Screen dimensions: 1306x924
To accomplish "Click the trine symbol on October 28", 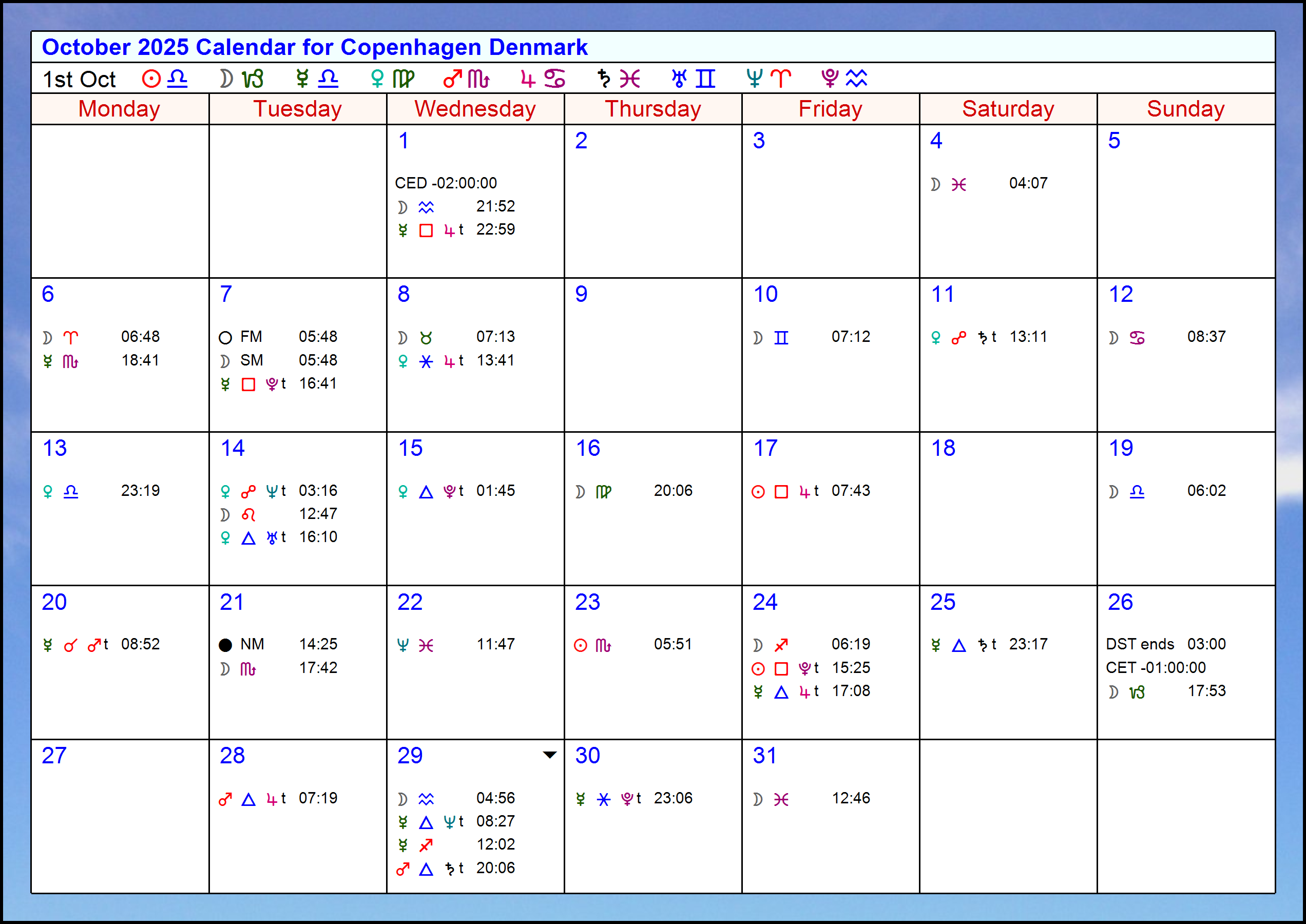I will coord(248,799).
